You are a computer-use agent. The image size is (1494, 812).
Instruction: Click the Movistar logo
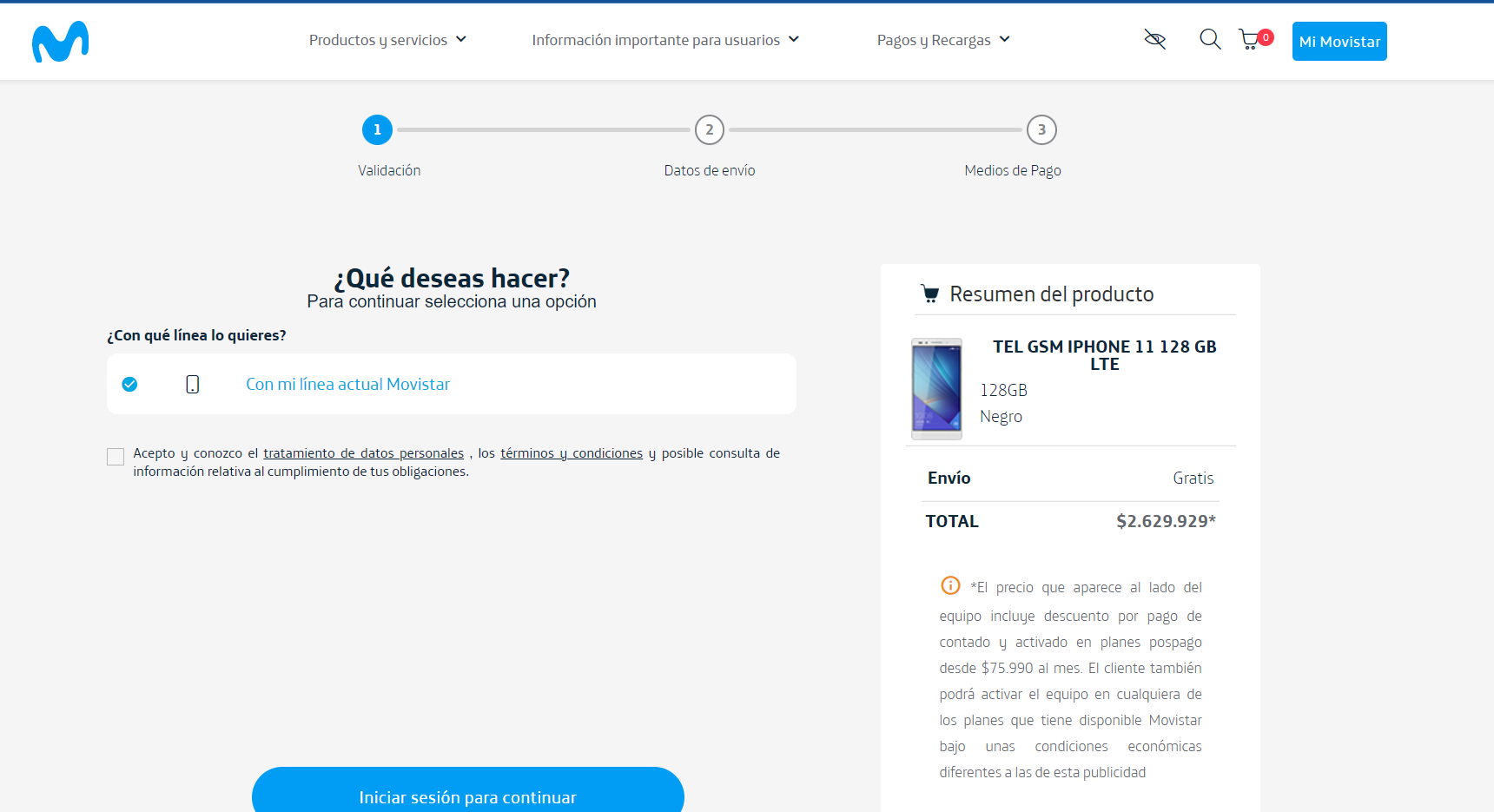coord(60,42)
